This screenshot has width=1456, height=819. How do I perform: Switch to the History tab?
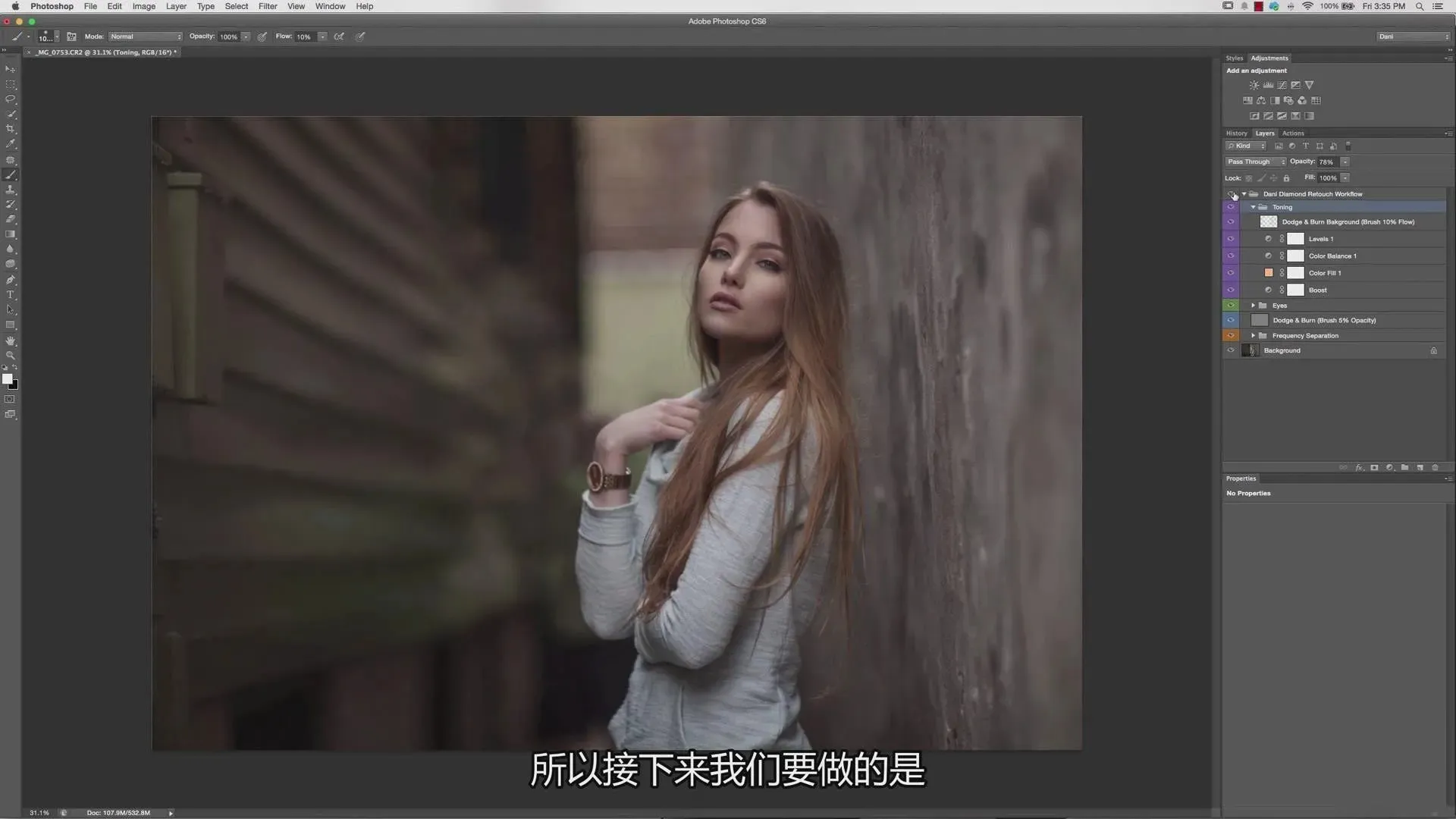1236,133
